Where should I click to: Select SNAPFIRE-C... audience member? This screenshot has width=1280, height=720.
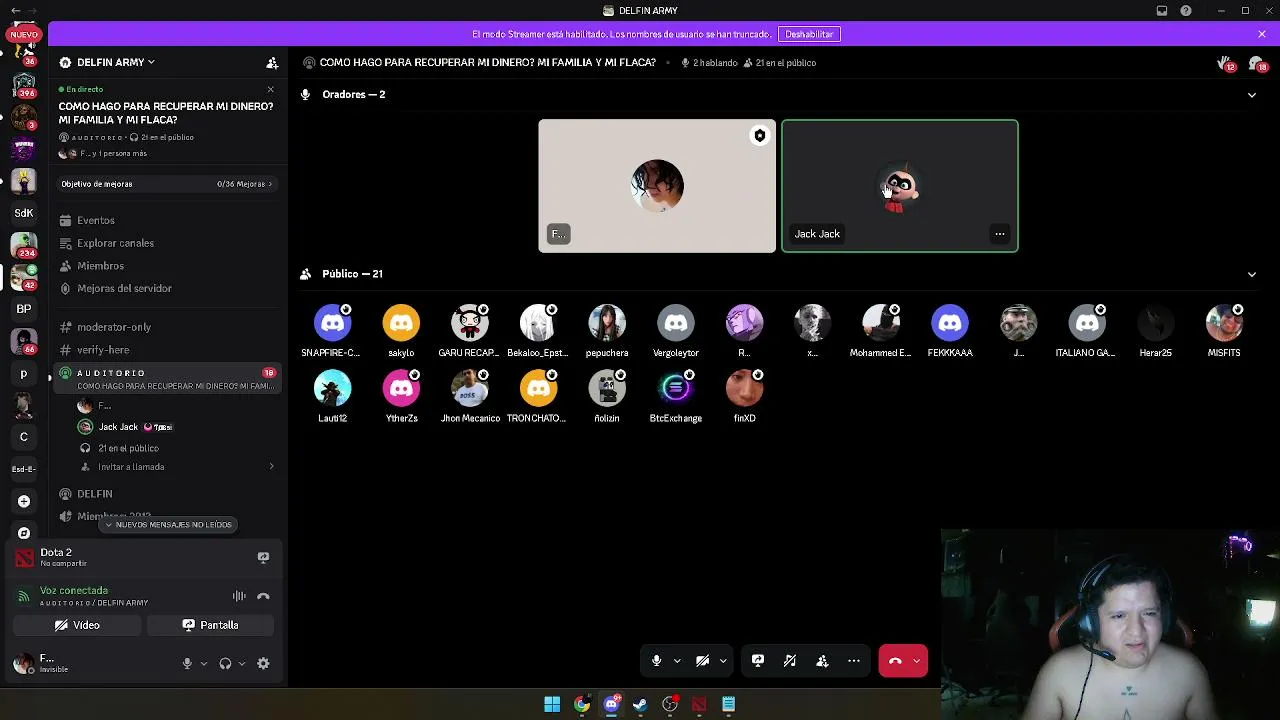332,331
